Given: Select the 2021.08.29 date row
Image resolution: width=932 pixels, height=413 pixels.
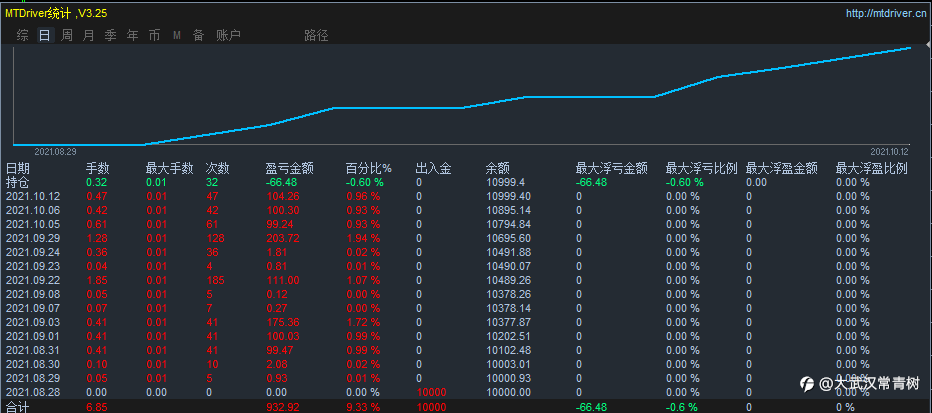Looking at the screenshot, I should pos(466,378).
